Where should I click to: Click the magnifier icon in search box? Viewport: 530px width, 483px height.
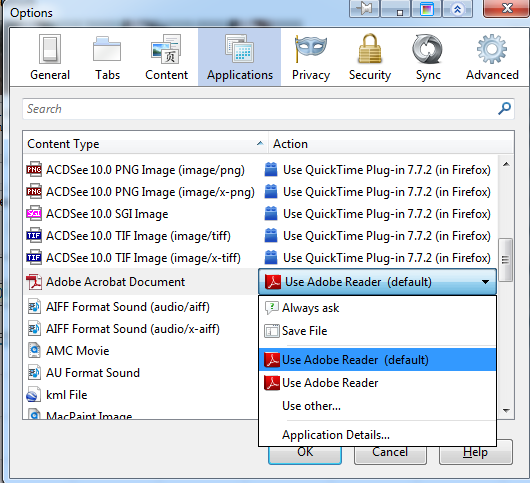(x=504, y=108)
